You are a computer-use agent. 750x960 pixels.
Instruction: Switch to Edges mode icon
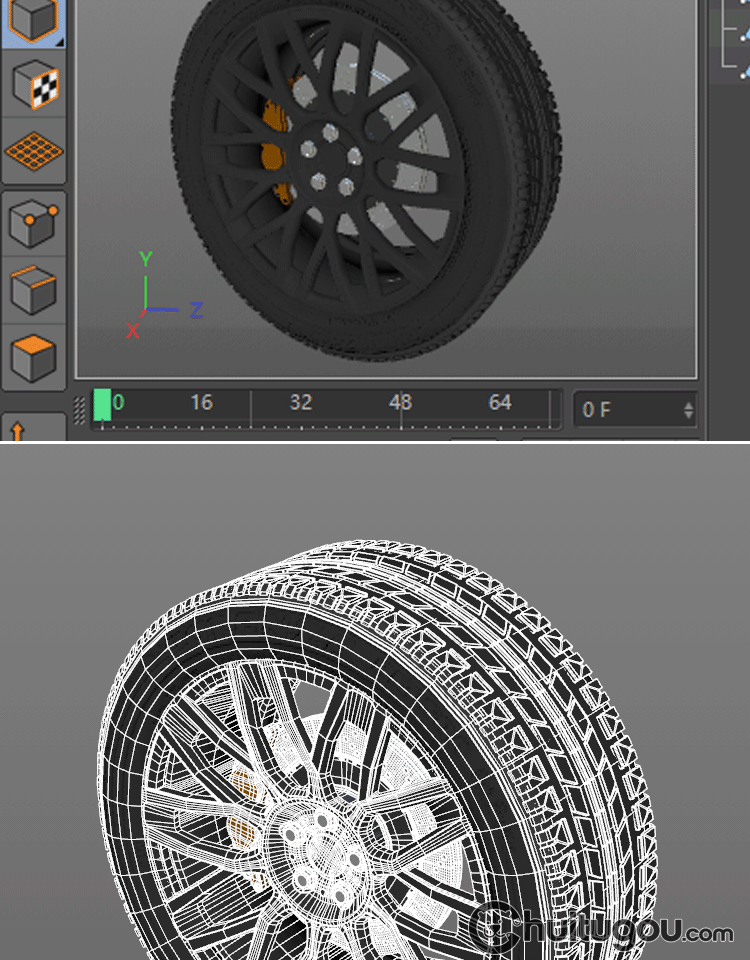click(34, 290)
